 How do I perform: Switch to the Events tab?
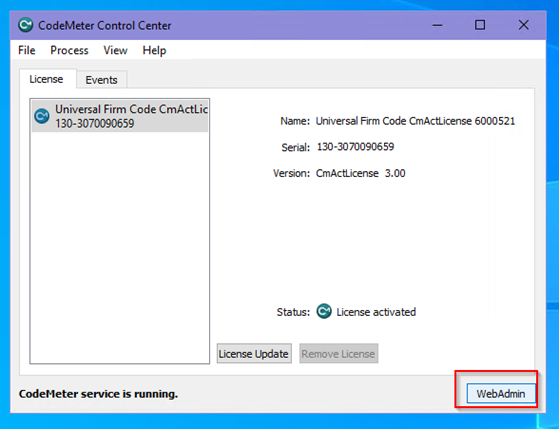click(x=101, y=80)
